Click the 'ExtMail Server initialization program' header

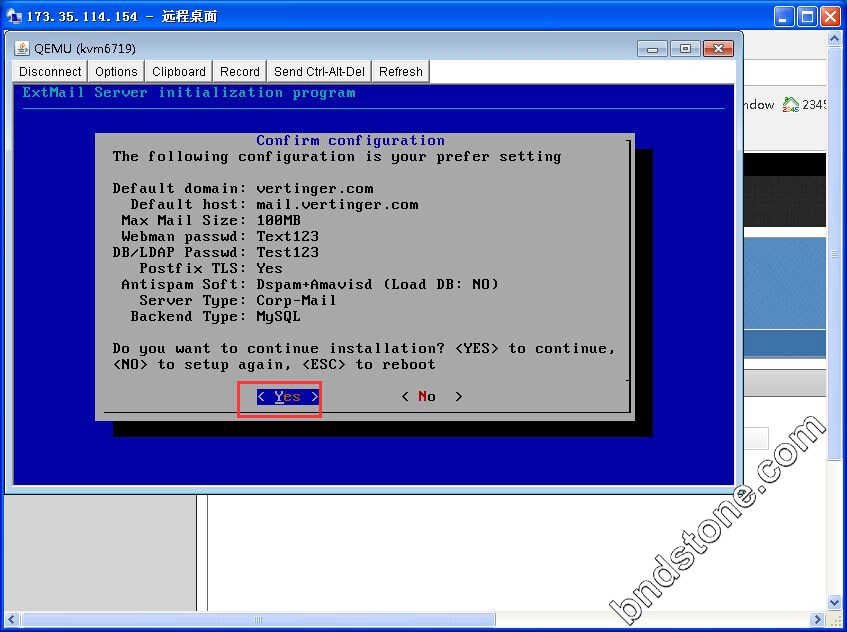pyautogui.click(x=189, y=92)
